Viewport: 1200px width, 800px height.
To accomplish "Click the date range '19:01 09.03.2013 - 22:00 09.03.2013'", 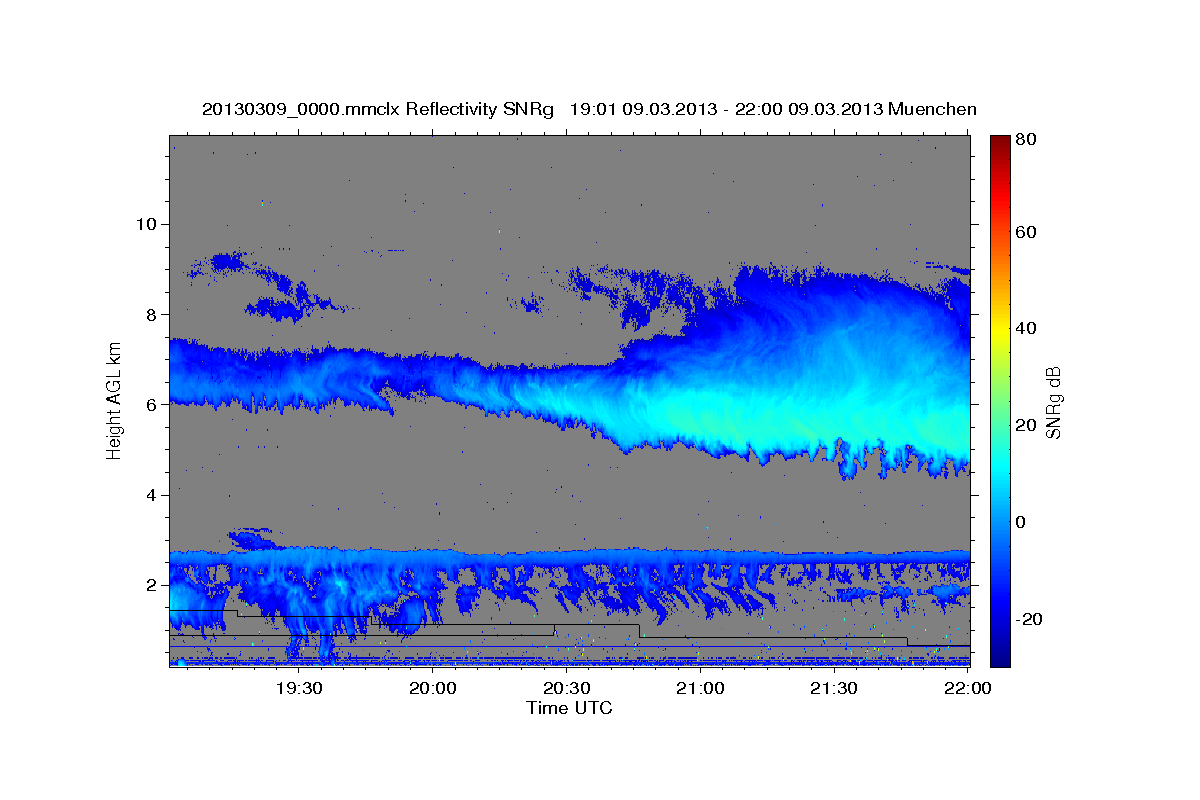I will click(725, 109).
